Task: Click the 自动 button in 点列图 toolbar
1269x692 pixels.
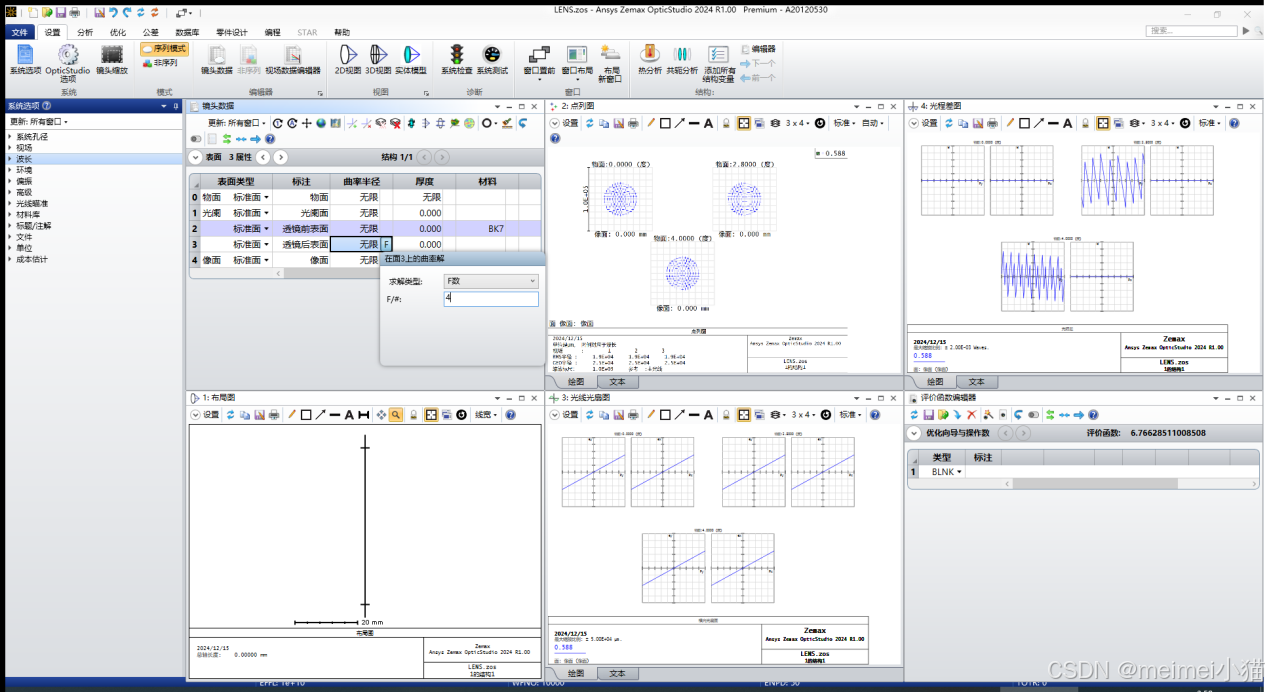Action: [873, 123]
